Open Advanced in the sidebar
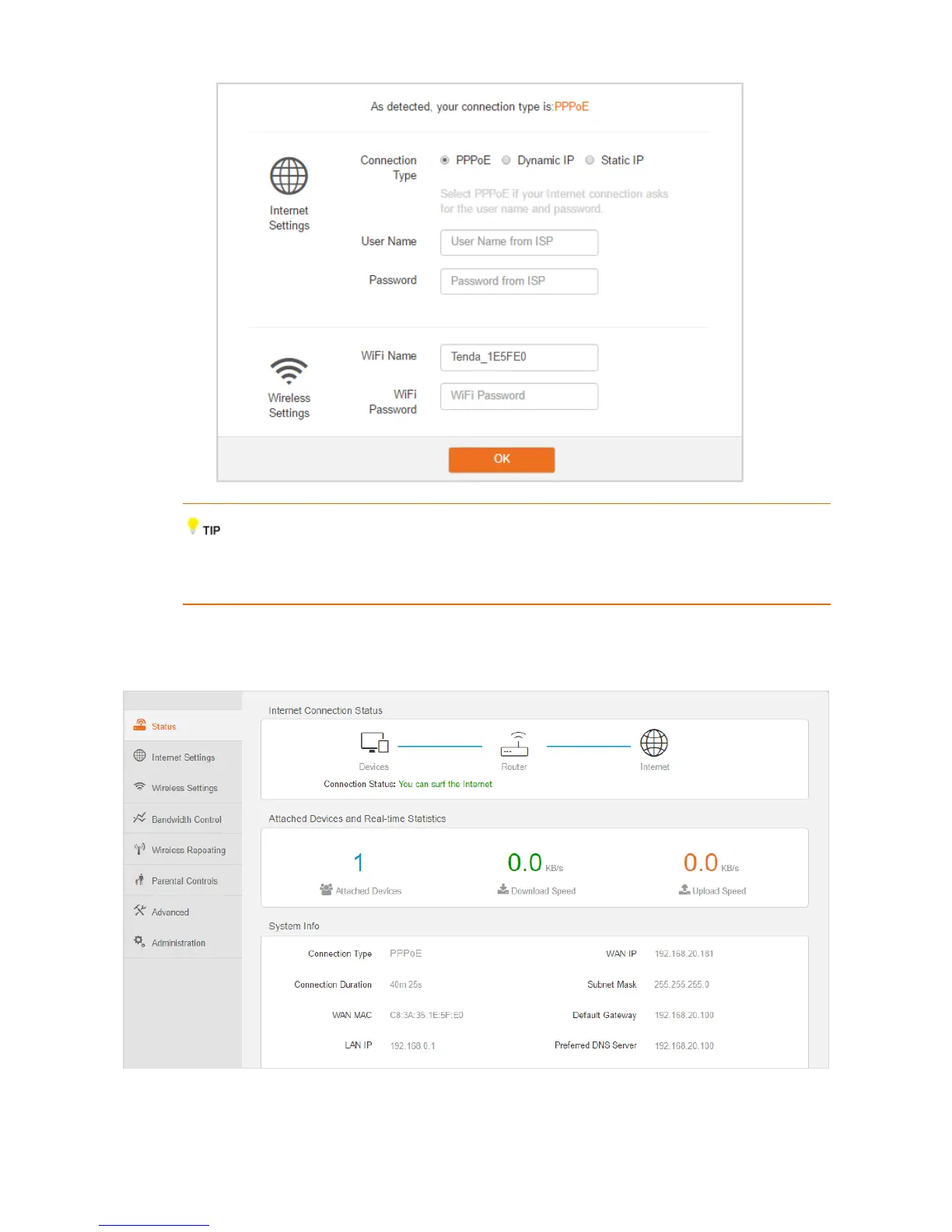Image resolution: width=952 pixels, height=1232 pixels. 183,912
